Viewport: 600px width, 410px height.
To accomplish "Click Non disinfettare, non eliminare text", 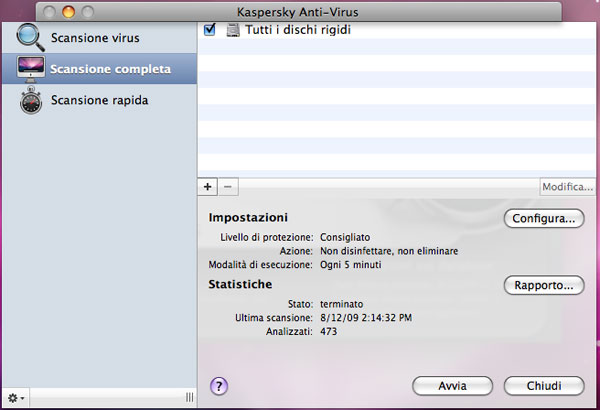I will coord(389,251).
